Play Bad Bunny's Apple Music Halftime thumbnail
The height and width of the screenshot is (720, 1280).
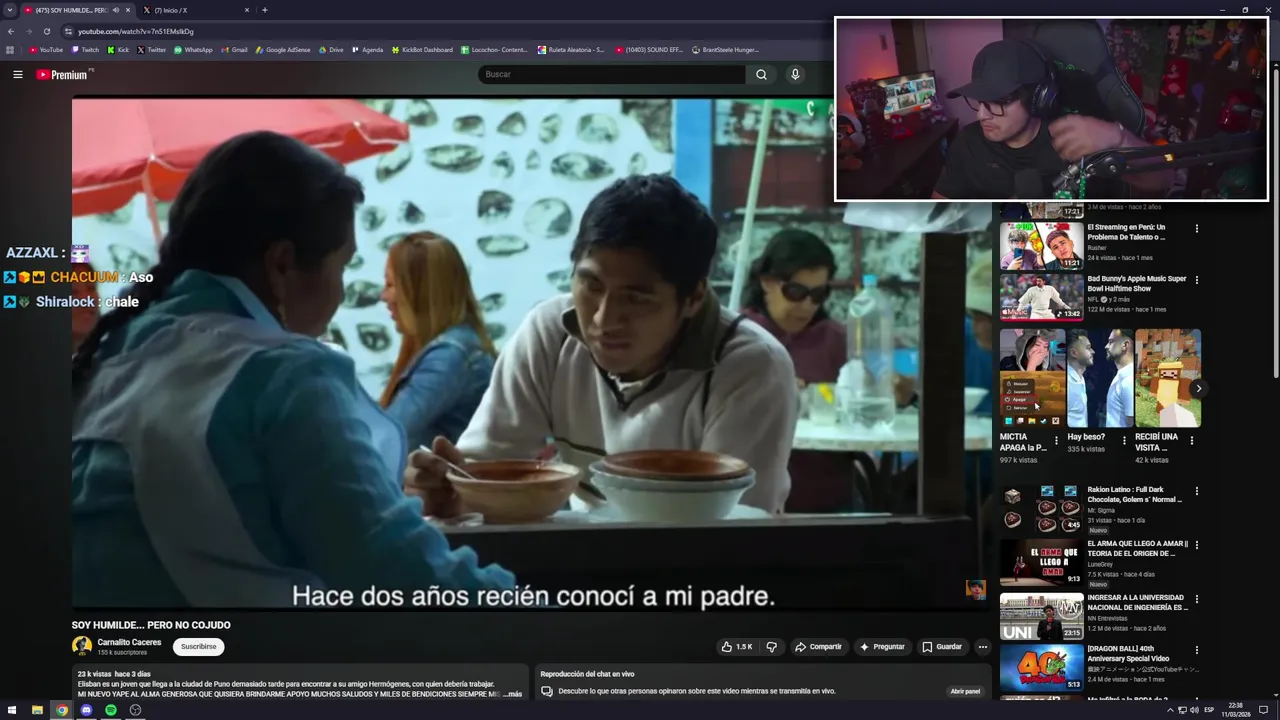coord(1041,297)
